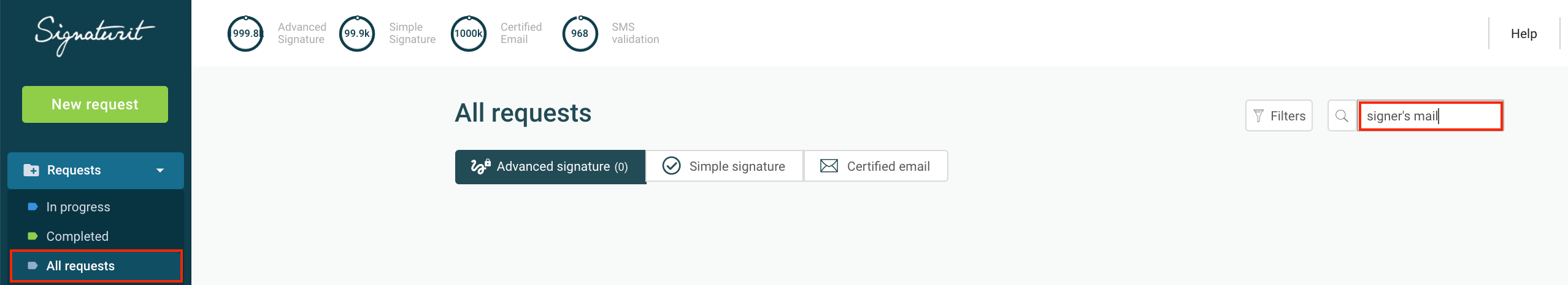Click the Simple Signature 99.9k counter circle

[x=357, y=34]
